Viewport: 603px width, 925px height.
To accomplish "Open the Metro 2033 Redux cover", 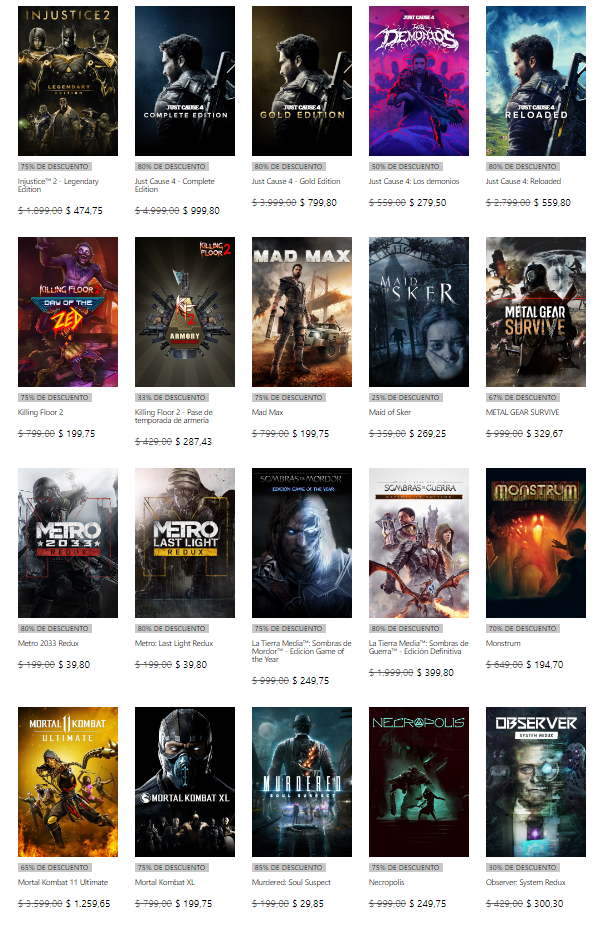I will 68,543.
